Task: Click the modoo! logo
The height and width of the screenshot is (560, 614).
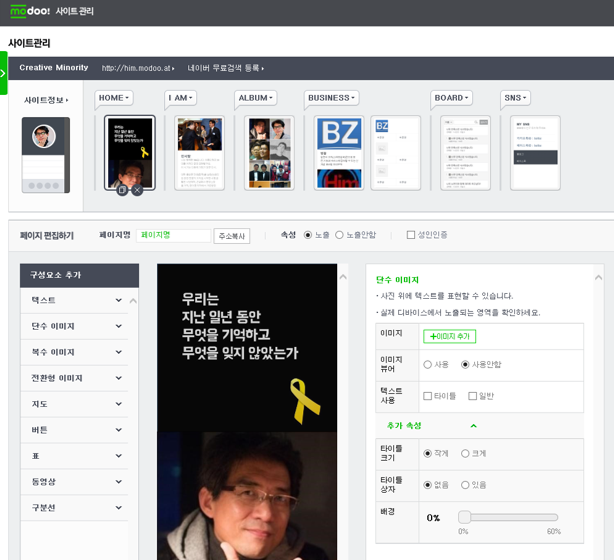Action: 29,11
